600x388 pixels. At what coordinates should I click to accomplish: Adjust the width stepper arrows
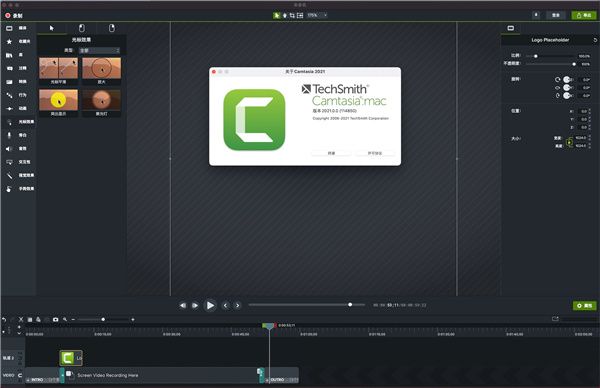(590, 138)
